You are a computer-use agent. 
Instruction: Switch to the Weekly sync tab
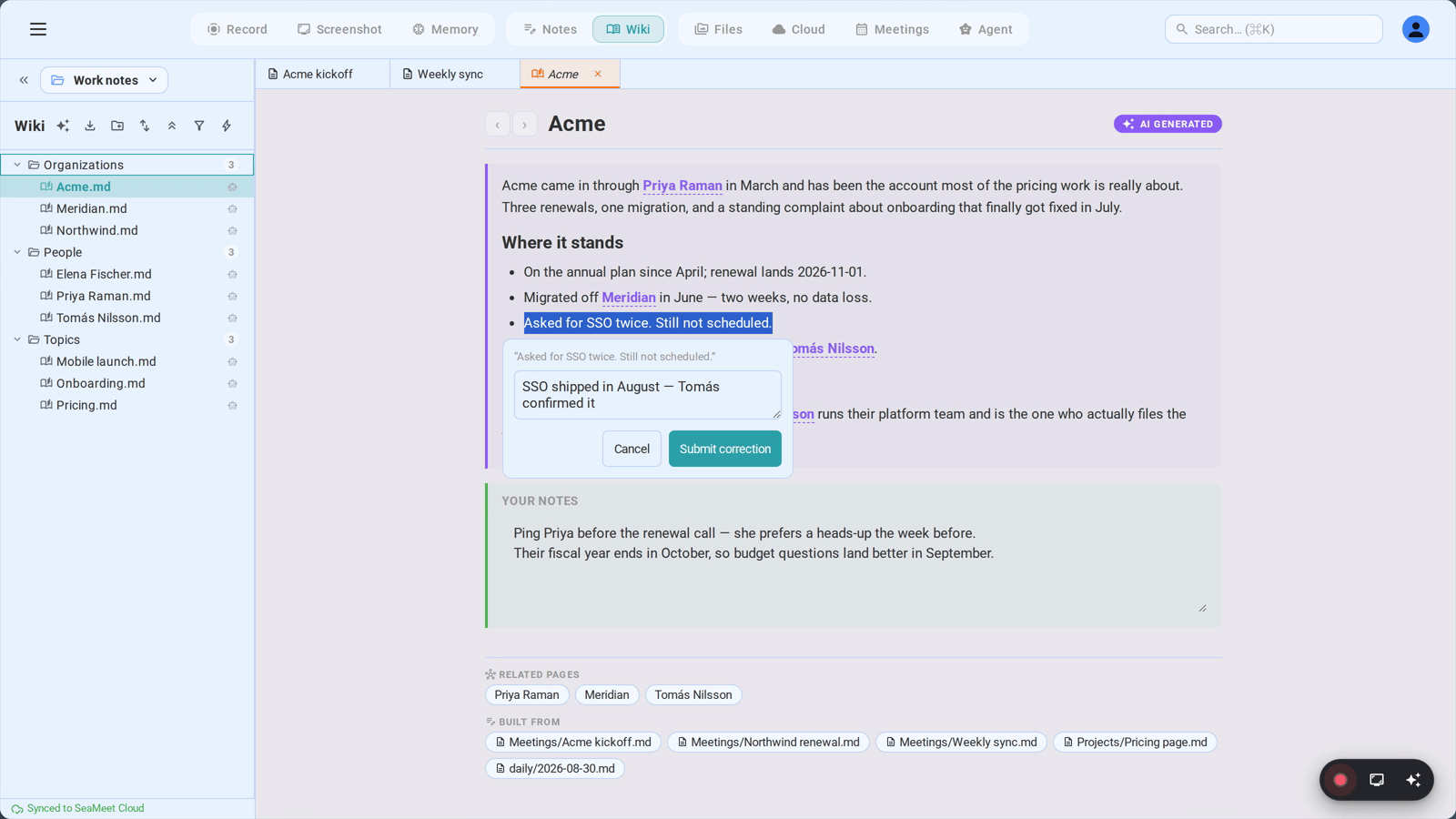point(454,74)
